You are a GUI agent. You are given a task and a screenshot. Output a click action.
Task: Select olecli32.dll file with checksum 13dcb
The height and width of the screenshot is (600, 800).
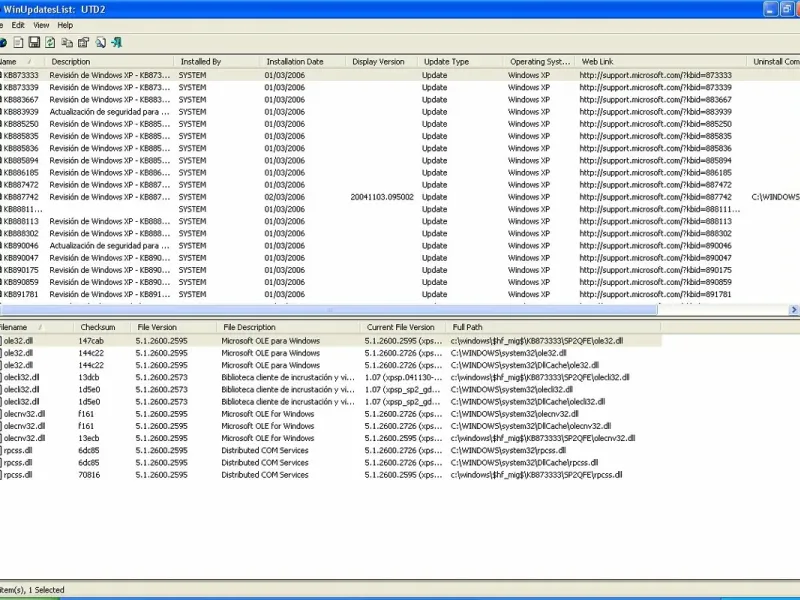tap(331, 378)
